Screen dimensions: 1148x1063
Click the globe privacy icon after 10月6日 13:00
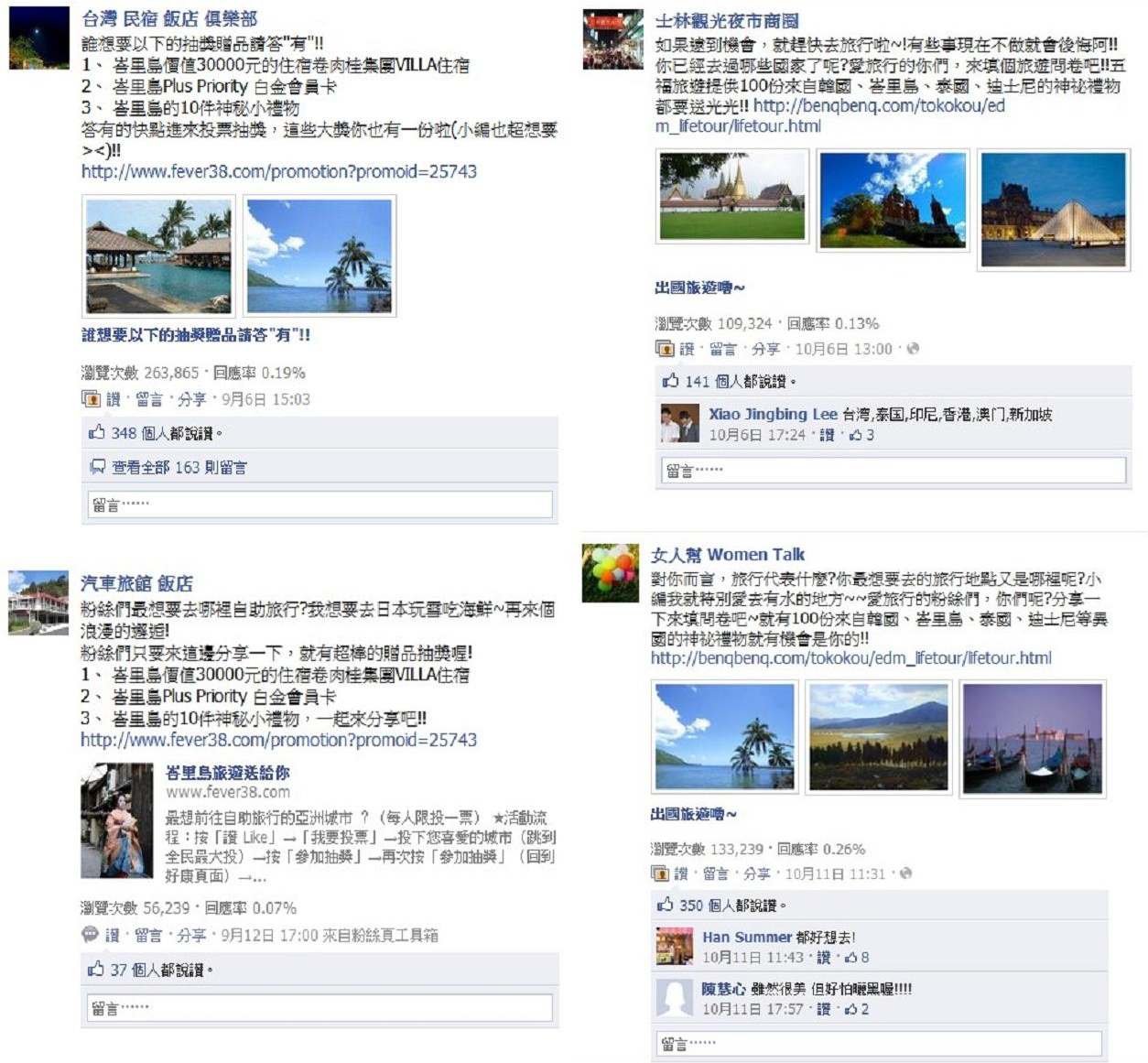[912, 349]
